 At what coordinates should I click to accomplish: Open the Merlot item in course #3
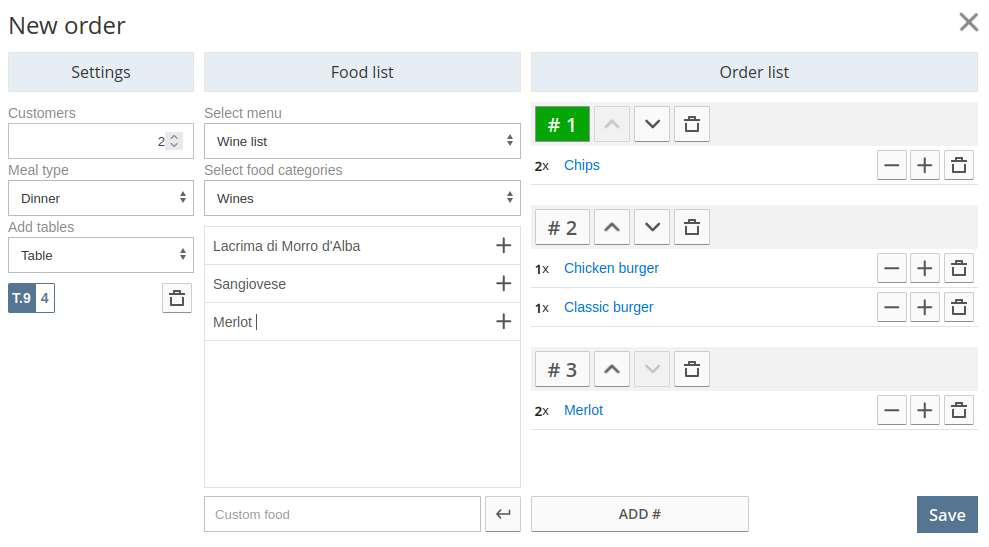tap(583, 410)
